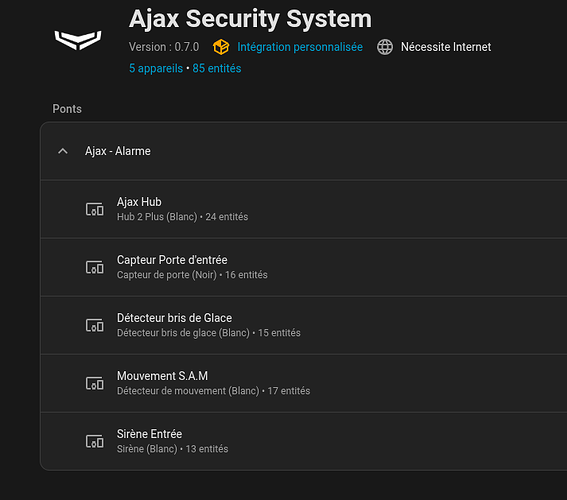This screenshot has width=567, height=500.
Task: Click the orange custom integration box icon
Action: pos(221,47)
